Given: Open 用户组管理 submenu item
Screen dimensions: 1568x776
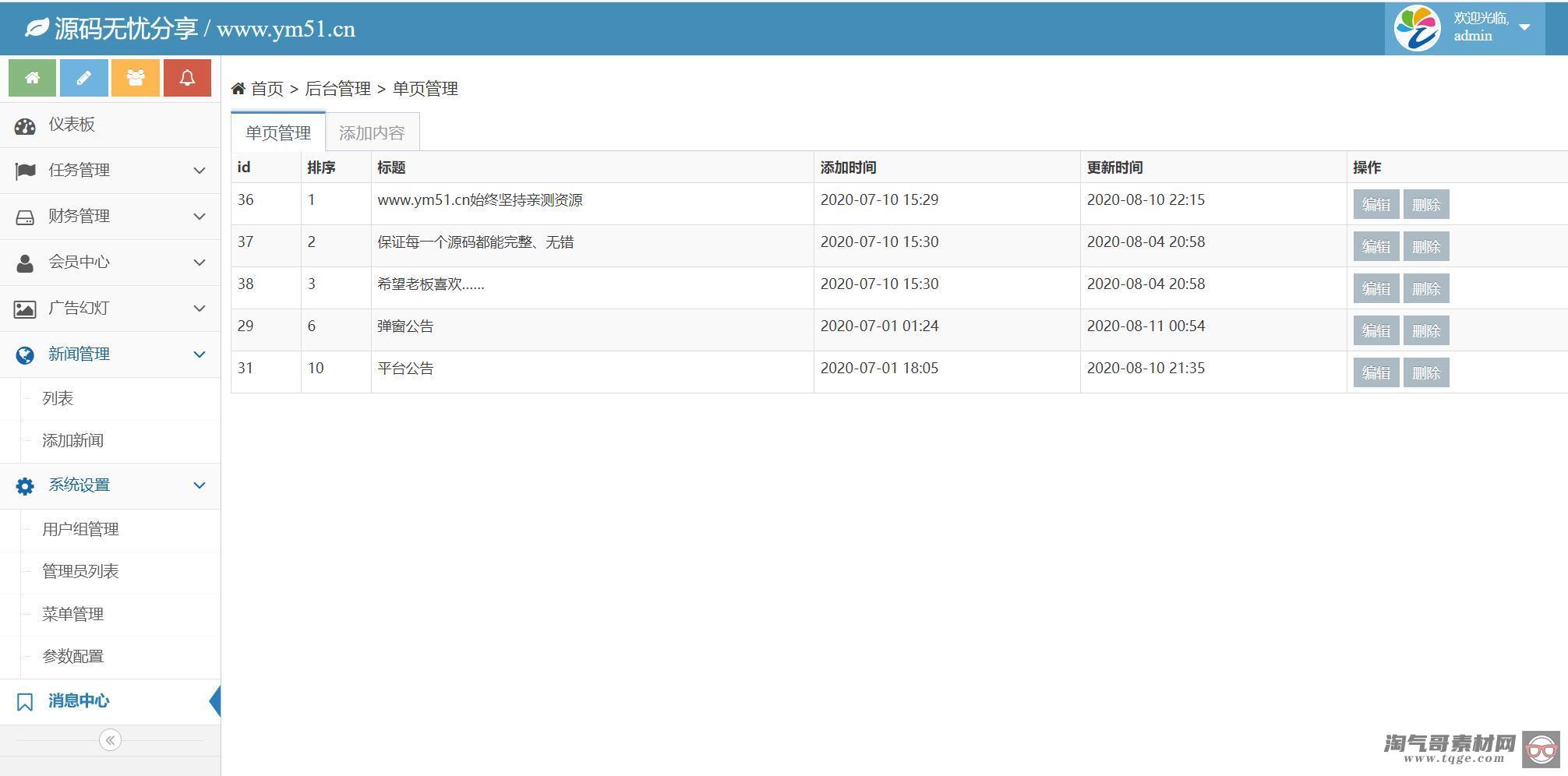Looking at the screenshot, I should [80, 529].
